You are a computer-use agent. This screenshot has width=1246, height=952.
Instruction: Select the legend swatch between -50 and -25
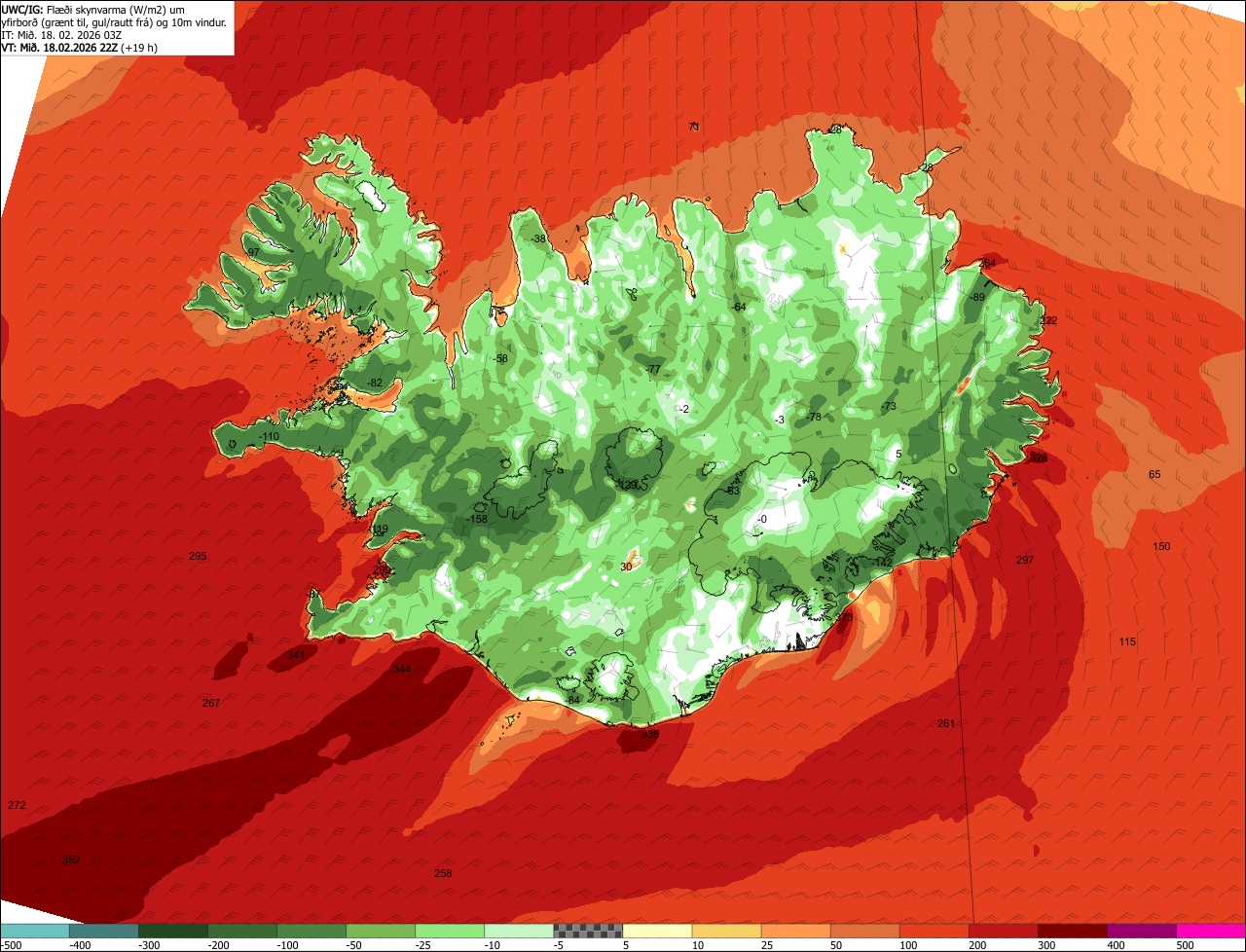[381, 931]
